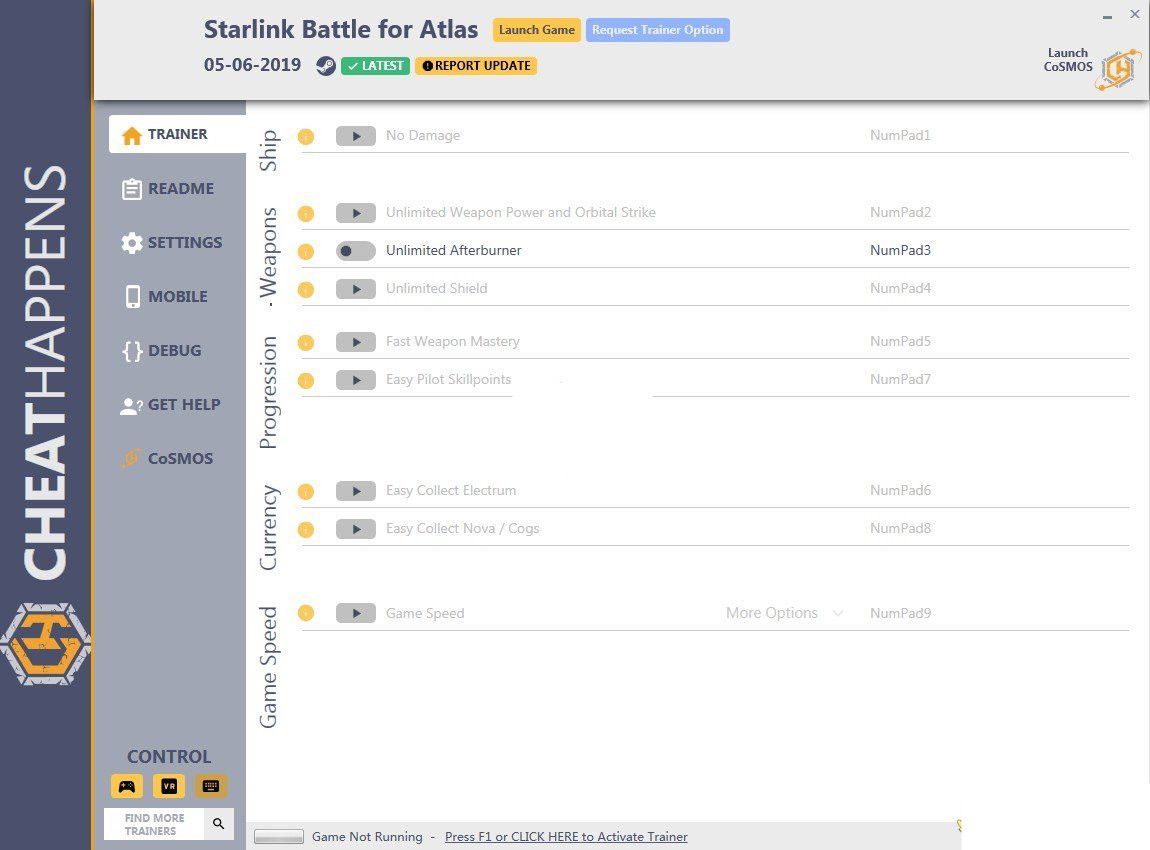This screenshot has width=1150, height=850.
Task: Click the info icon beside Easy Collect Nova / Cogs
Action: click(306, 530)
